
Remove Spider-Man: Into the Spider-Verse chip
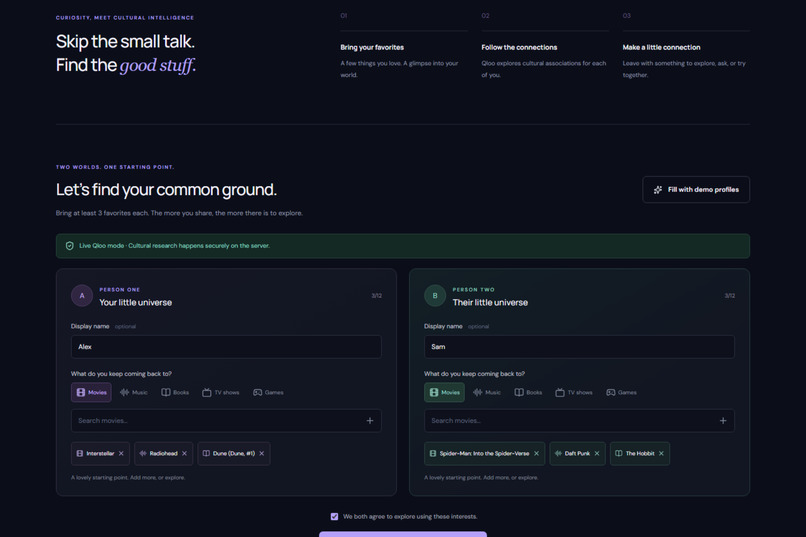(x=537, y=454)
